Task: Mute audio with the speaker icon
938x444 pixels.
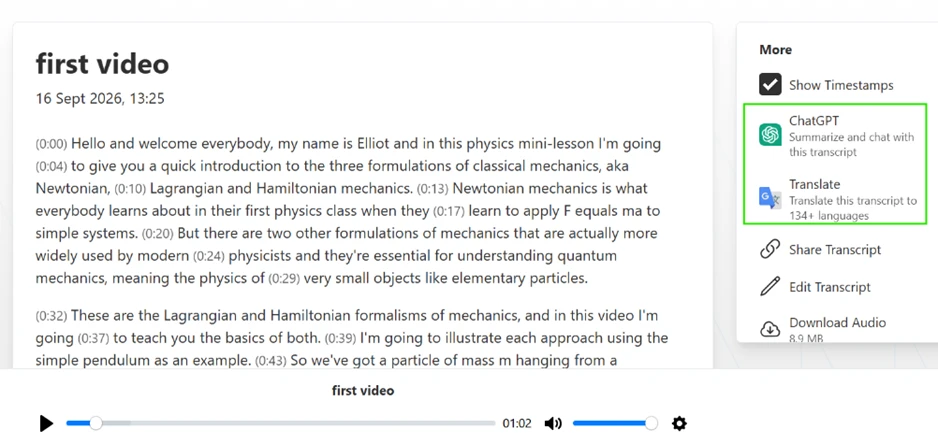Action: click(x=553, y=424)
